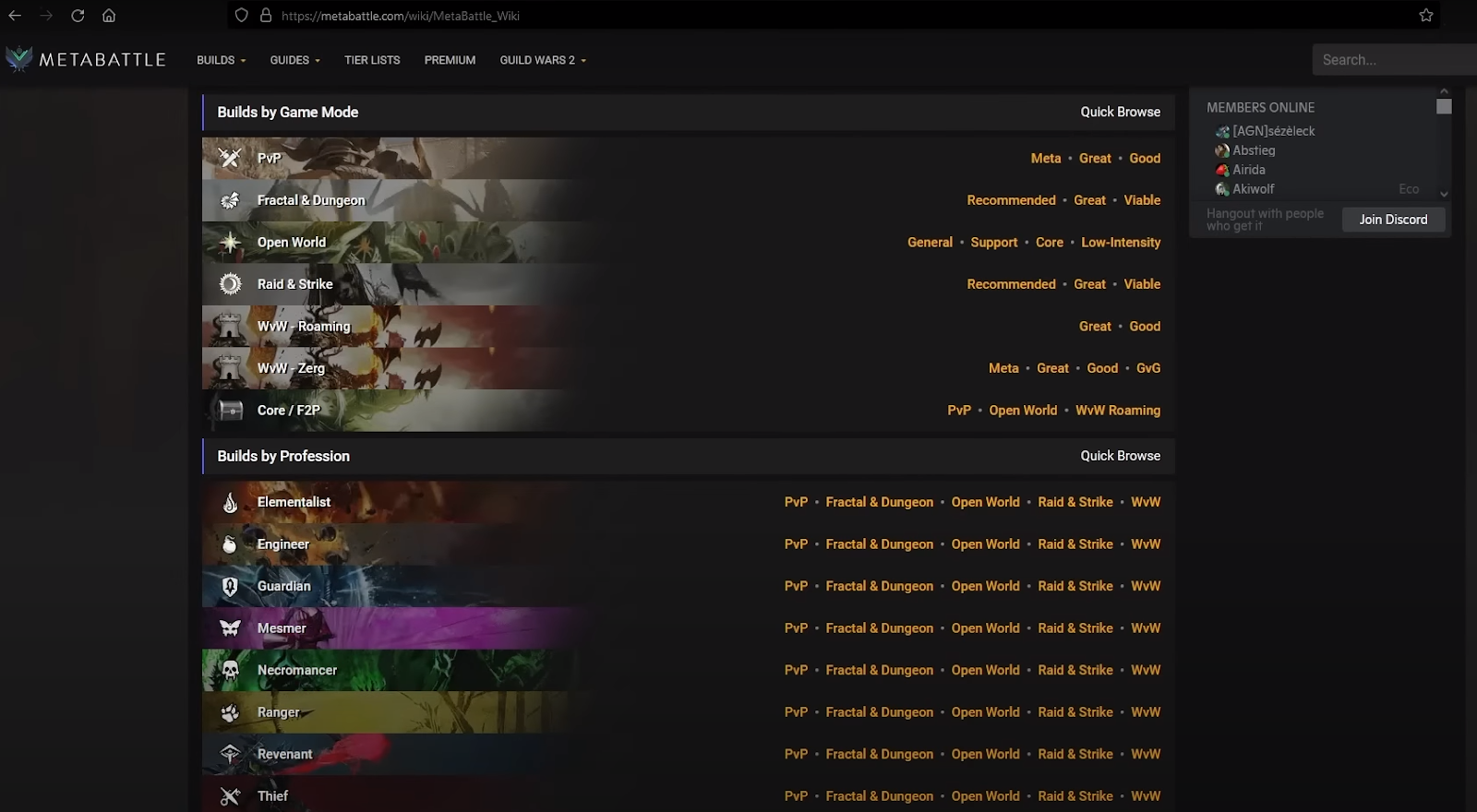The height and width of the screenshot is (812, 1477).
Task: Click the Engineer profession icon
Action: click(x=230, y=544)
